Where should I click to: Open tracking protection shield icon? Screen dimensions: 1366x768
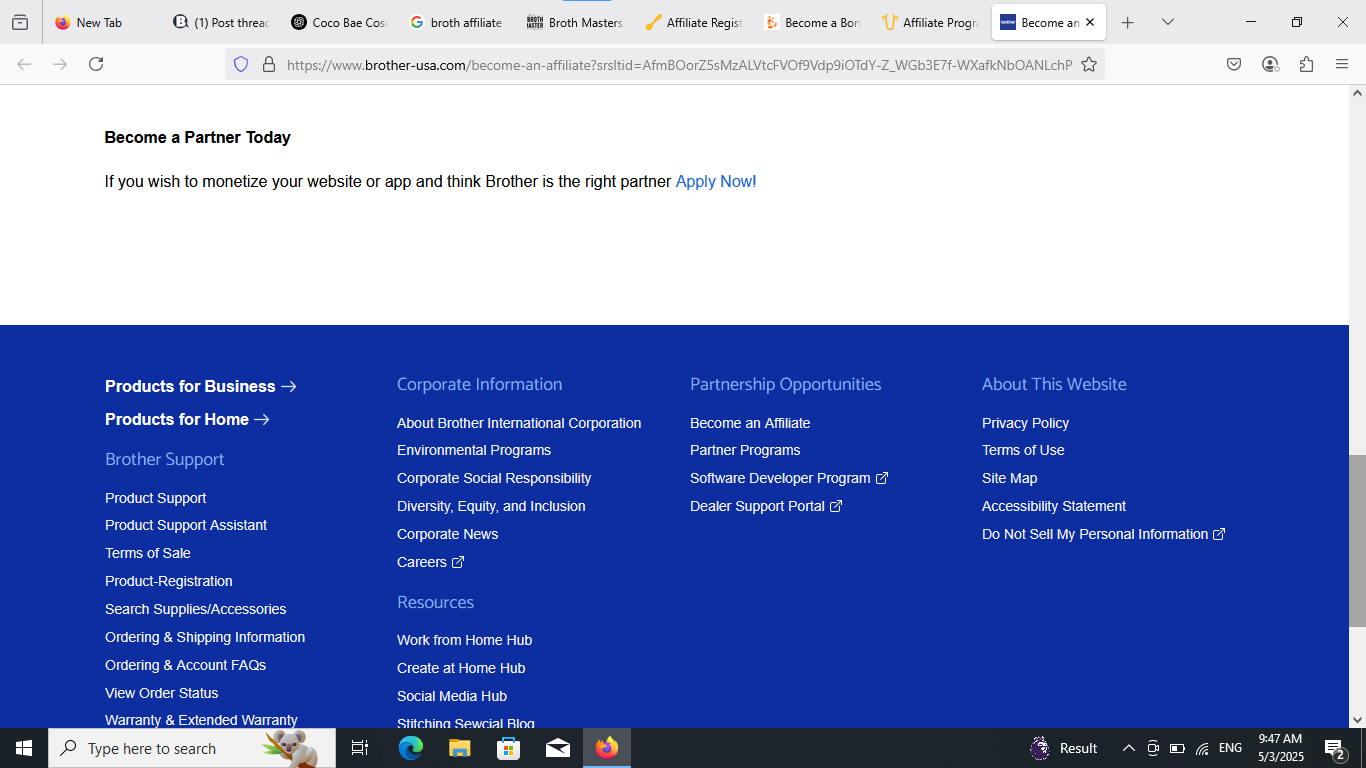pos(241,64)
